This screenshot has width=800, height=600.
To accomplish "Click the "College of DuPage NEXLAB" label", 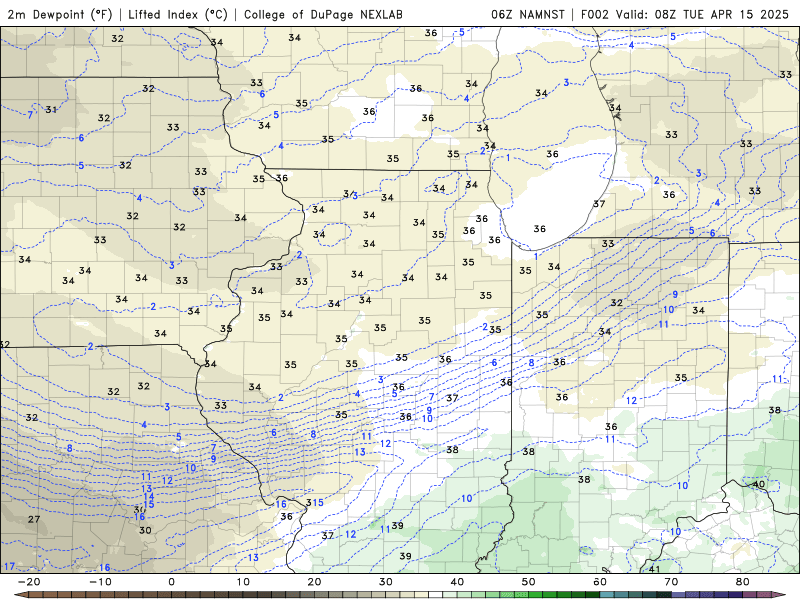I will click(323, 14).
